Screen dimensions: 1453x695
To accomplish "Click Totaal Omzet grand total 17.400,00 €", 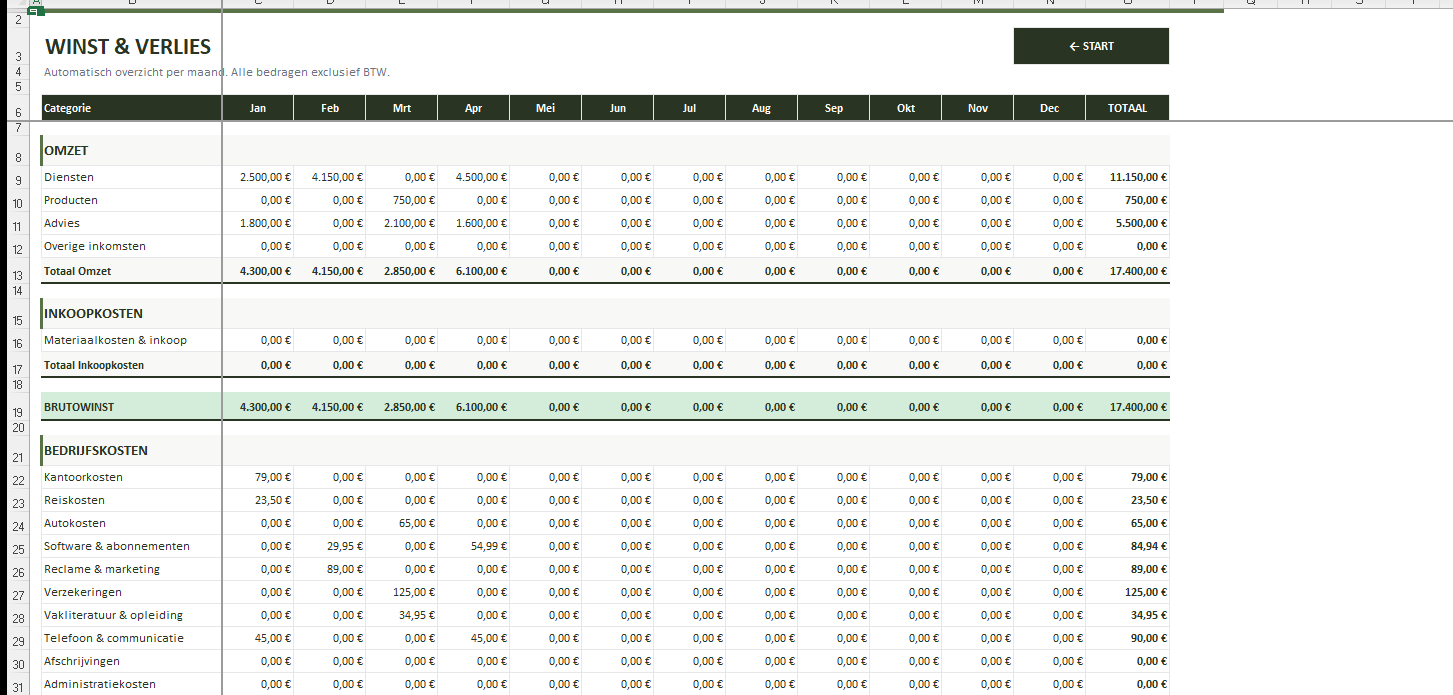I will click(x=1138, y=271).
